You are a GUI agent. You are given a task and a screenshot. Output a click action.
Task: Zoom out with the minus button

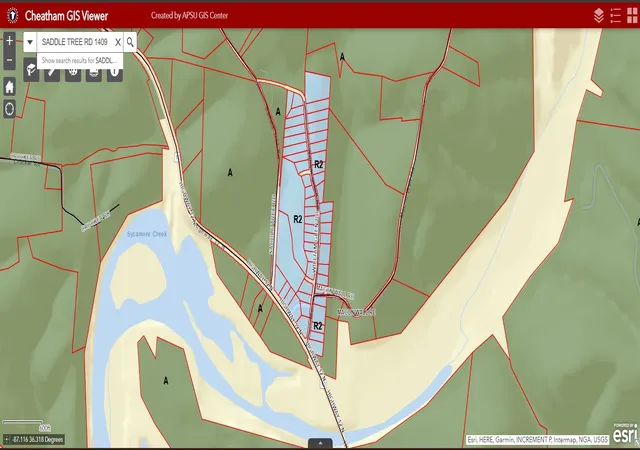point(9,60)
